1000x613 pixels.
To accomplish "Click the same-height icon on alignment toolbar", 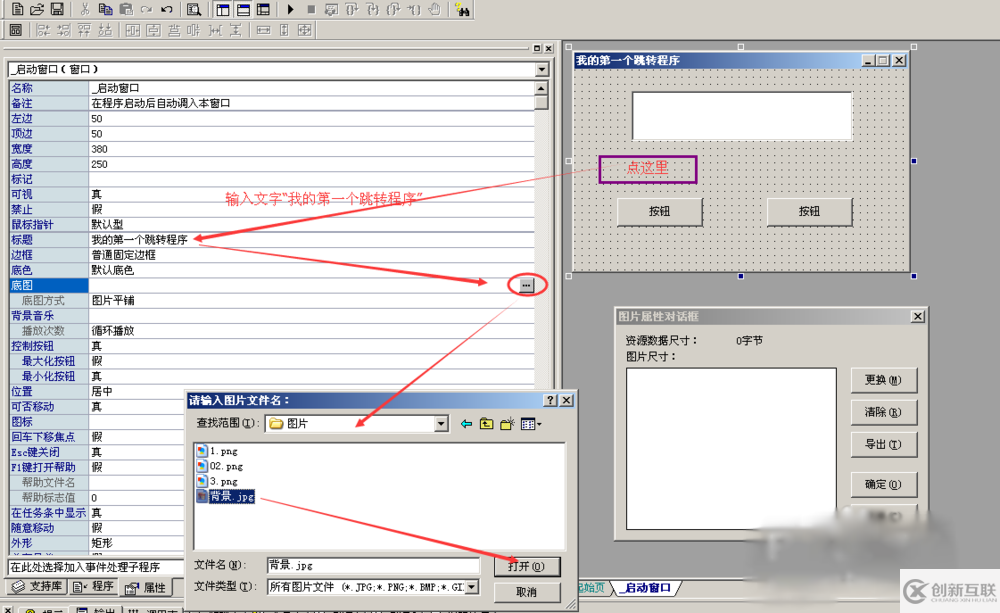I will [x=284, y=30].
